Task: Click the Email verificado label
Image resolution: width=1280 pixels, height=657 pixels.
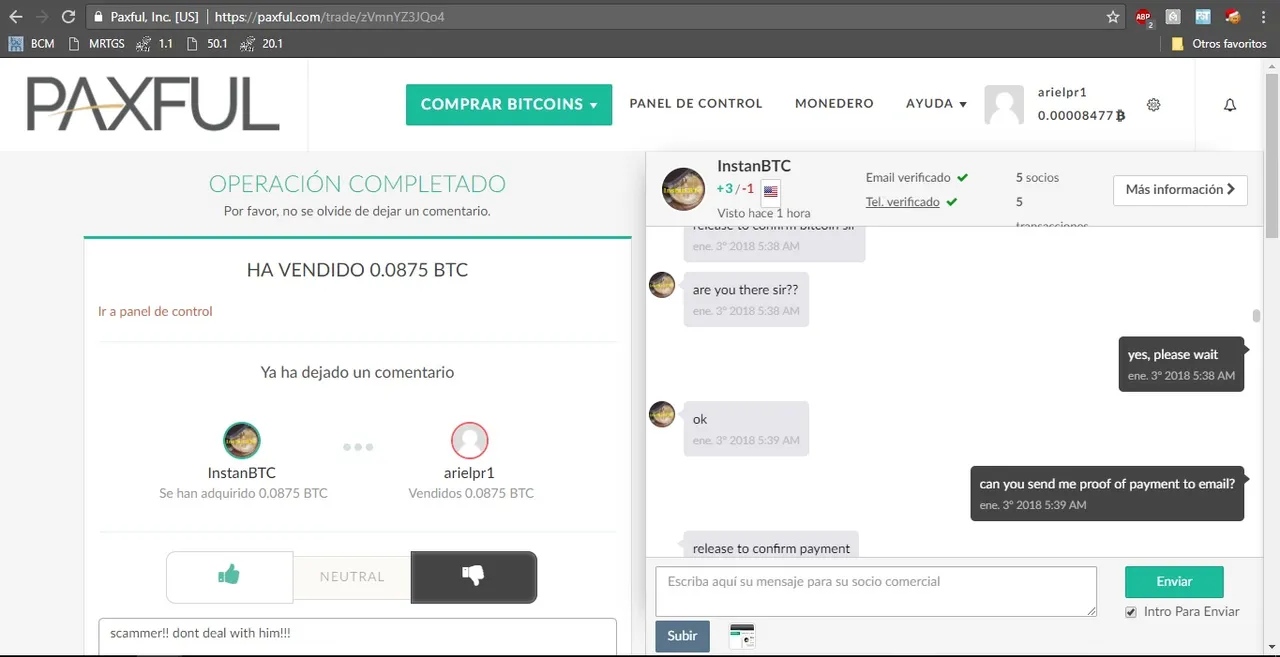Action: click(908, 177)
